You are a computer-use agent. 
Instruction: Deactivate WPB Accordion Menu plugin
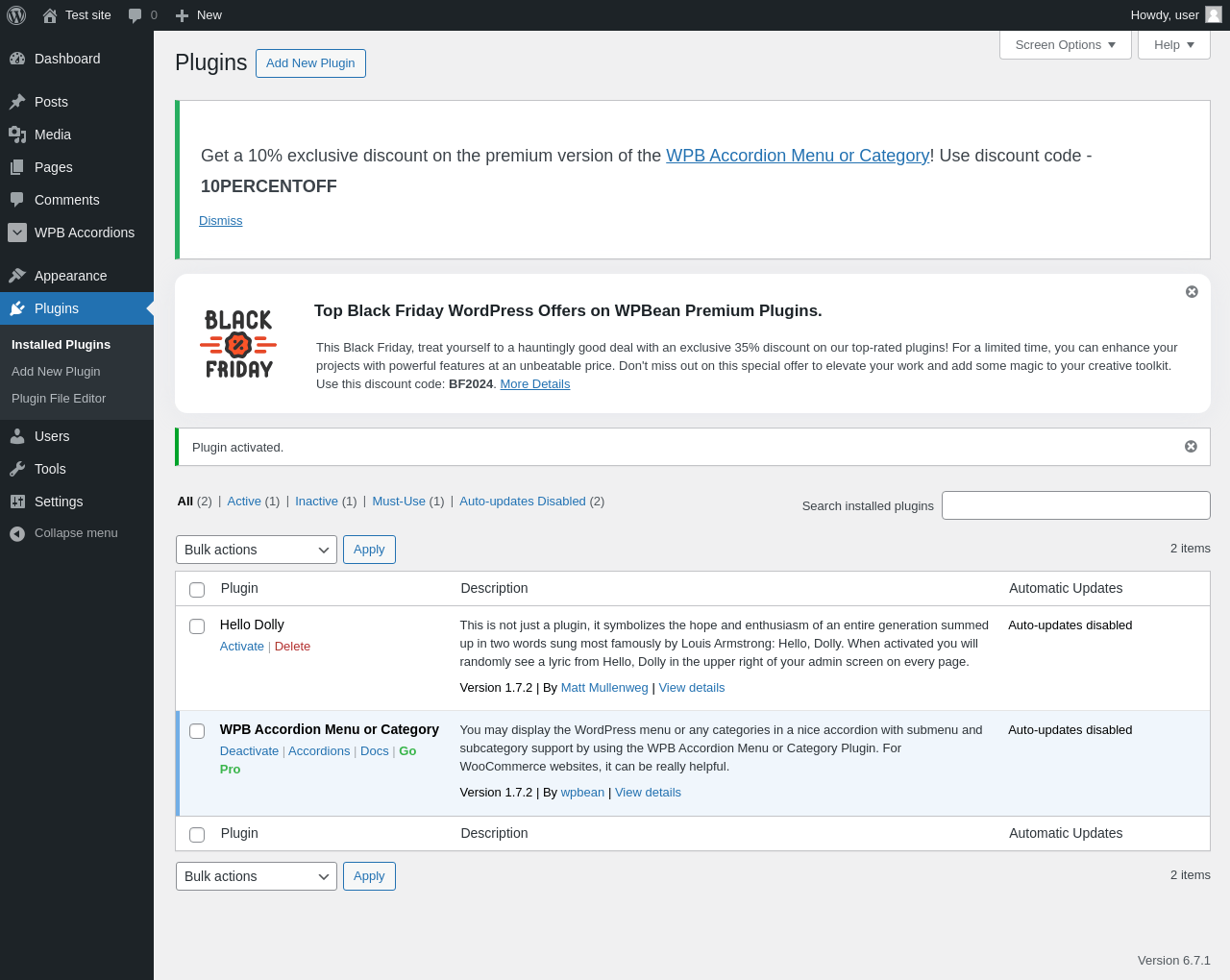pos(249,751)
